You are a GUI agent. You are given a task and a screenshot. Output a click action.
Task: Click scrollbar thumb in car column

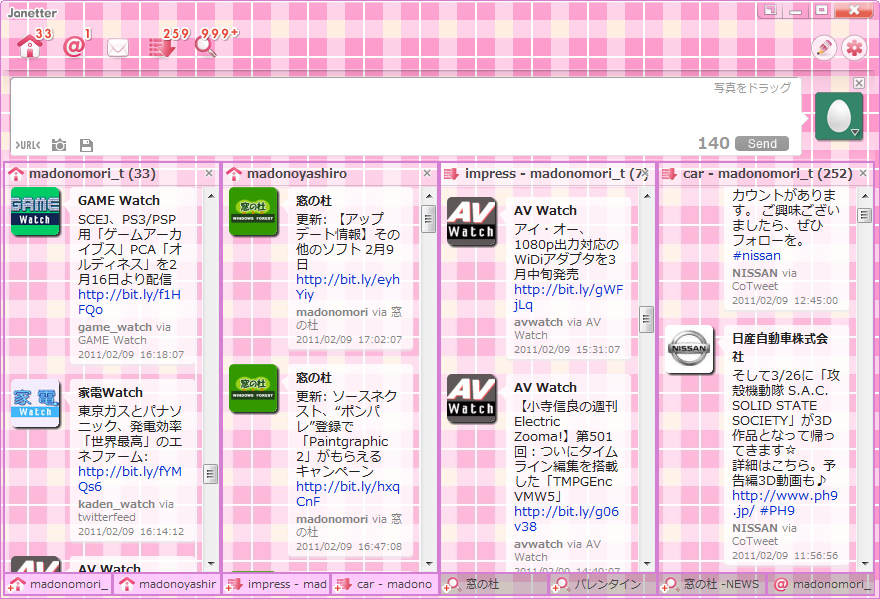click(864, 215)
